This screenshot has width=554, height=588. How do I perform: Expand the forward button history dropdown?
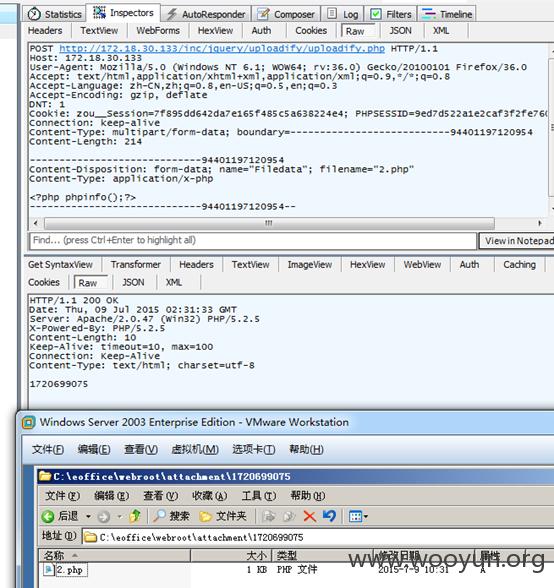120,517
